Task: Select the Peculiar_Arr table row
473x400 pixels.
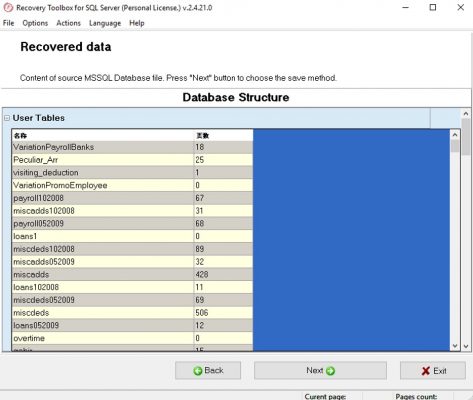Action: click(132, 160)
